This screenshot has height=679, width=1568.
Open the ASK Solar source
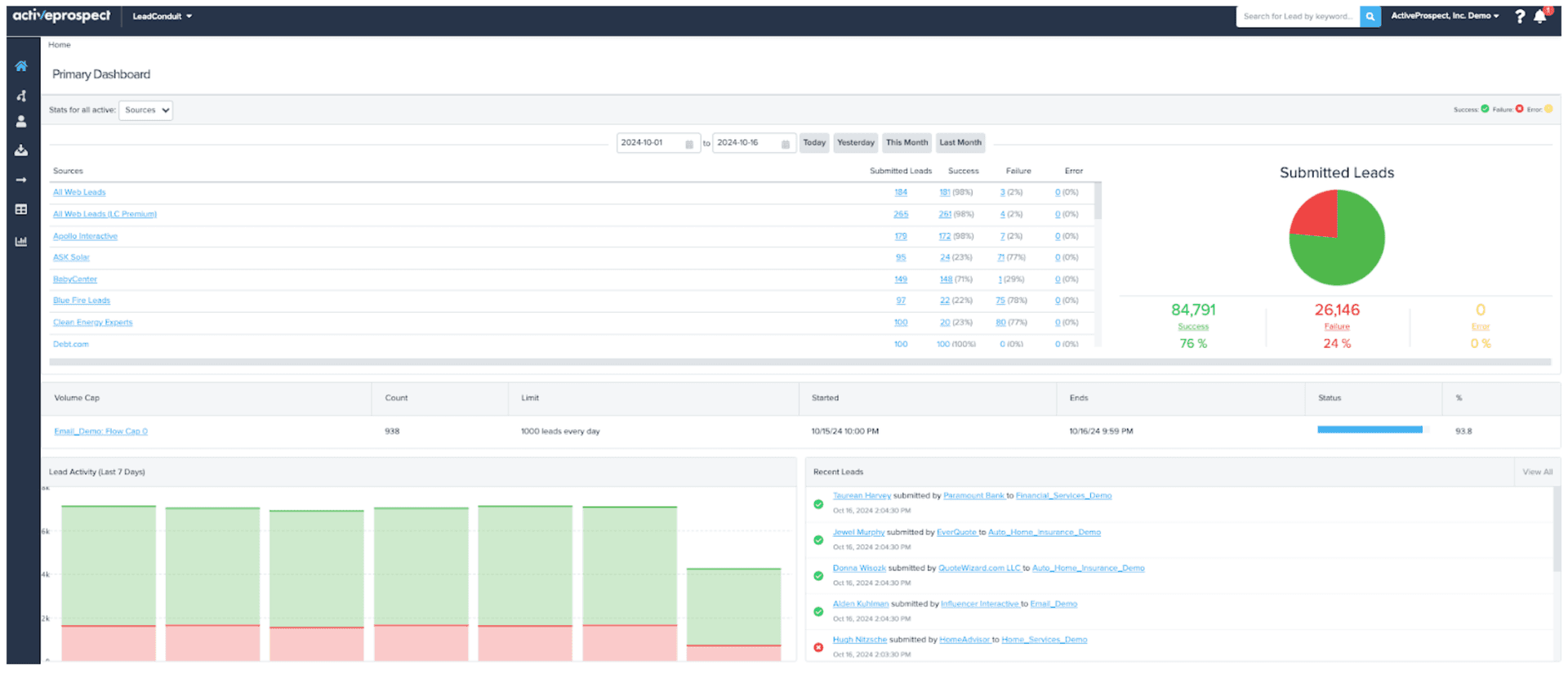pos(71,258)
